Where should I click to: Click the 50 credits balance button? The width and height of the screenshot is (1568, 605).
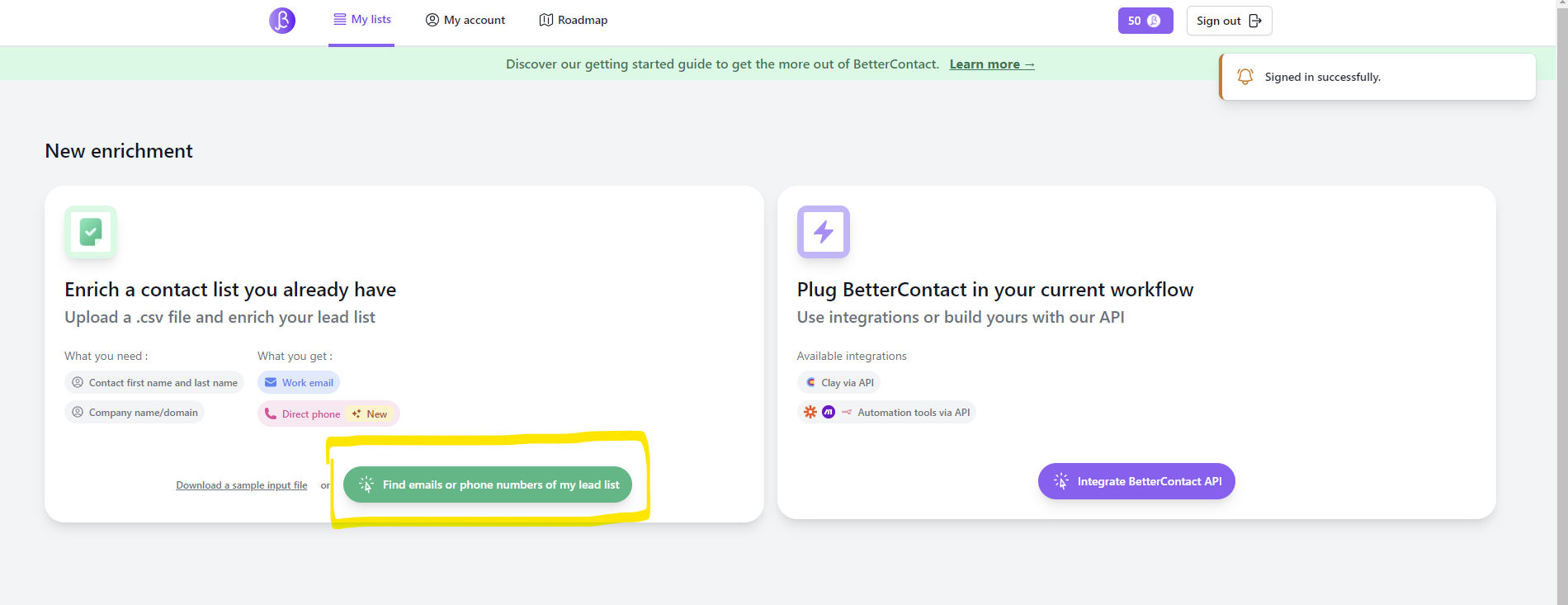[1145, 21]
